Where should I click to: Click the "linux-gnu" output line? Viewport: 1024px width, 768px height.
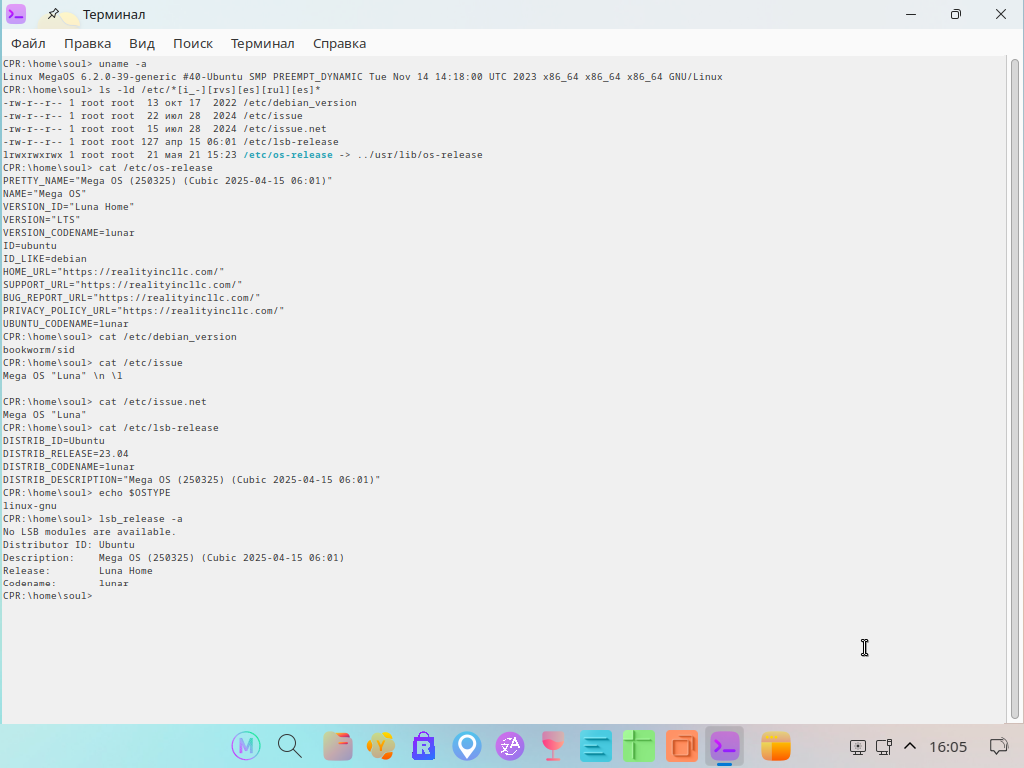pos(29,506)
